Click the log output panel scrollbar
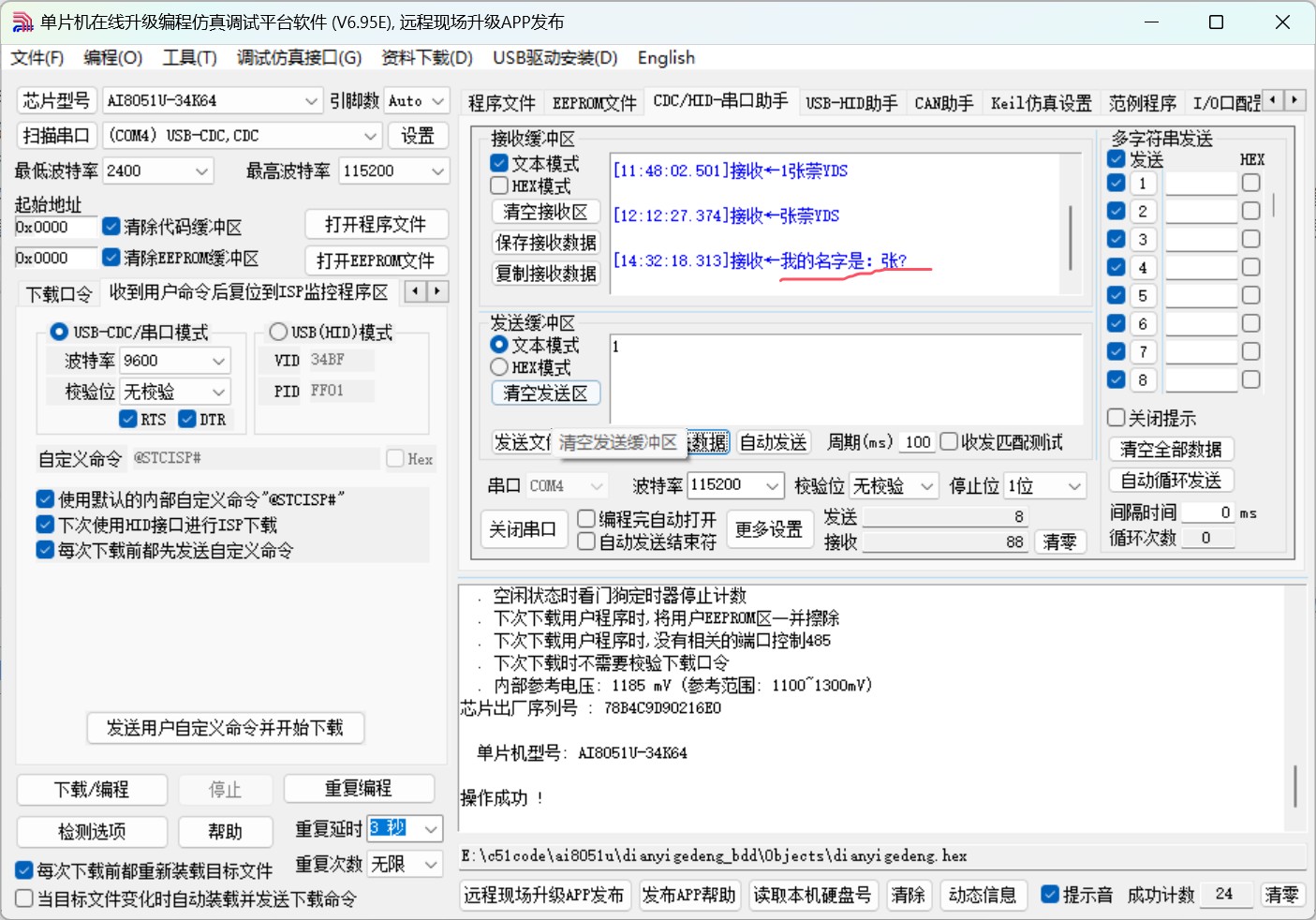This screenshot has height=920, width=1316. [1295, 785]
